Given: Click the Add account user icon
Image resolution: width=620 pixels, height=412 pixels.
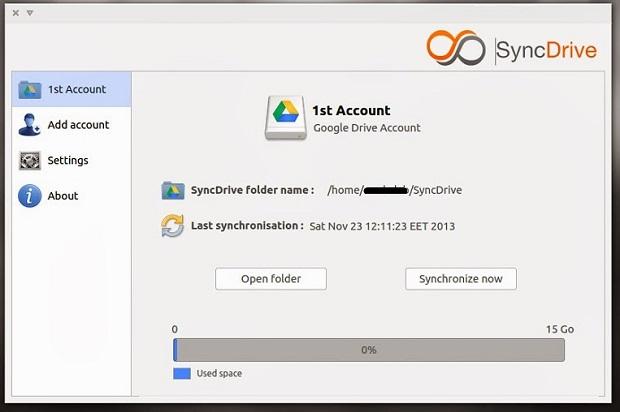Looking at the screenshot, I should [x=29, y=125].
